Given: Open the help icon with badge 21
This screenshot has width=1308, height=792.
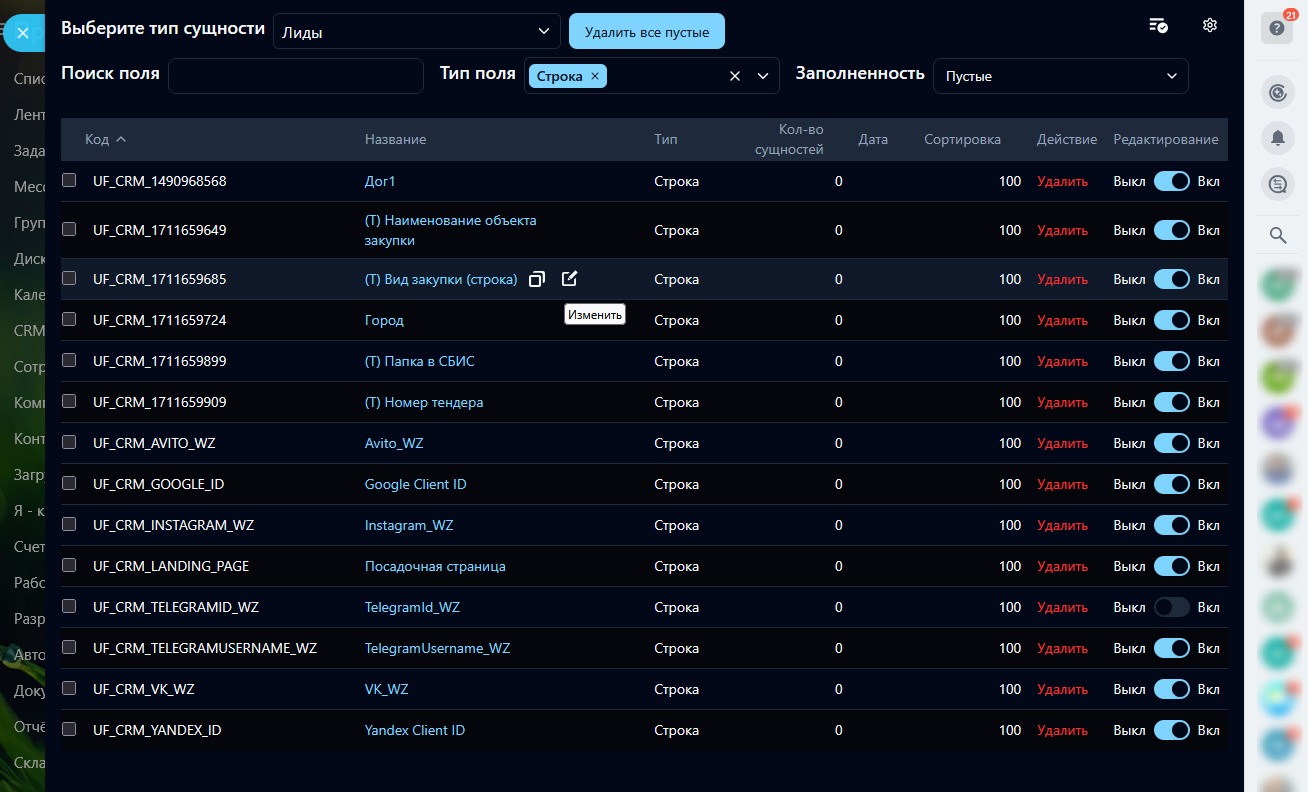Looking at the screenshot, I should (1277, 28).
